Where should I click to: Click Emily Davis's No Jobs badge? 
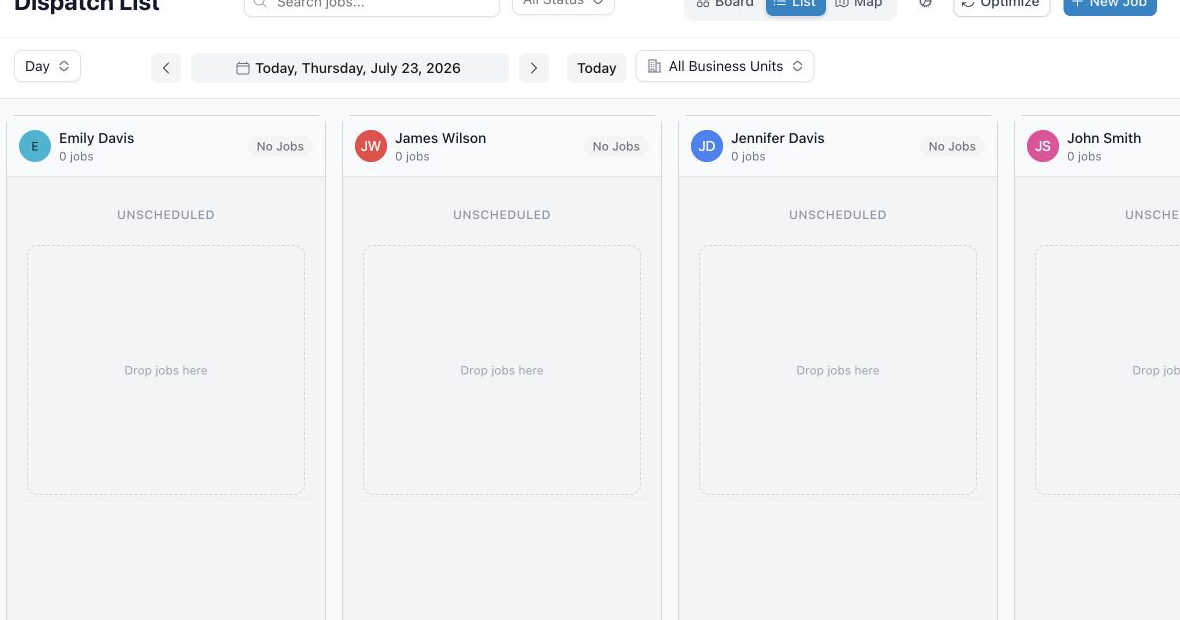[280, 147]
